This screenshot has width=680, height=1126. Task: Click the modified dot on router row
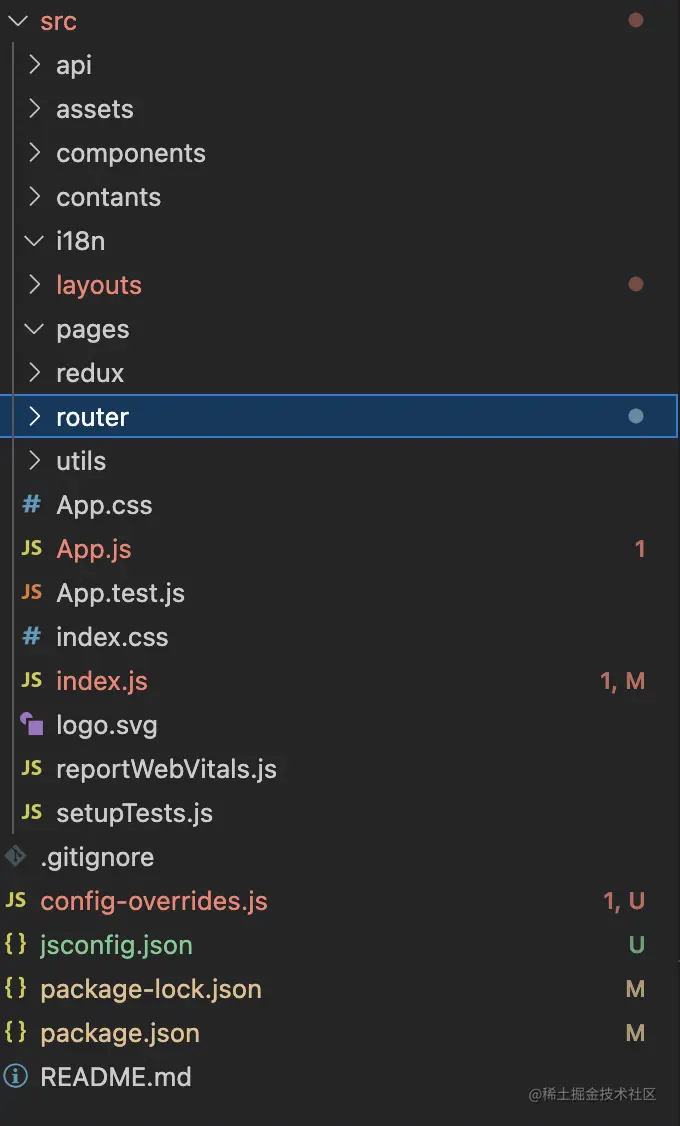coord(635,417)
